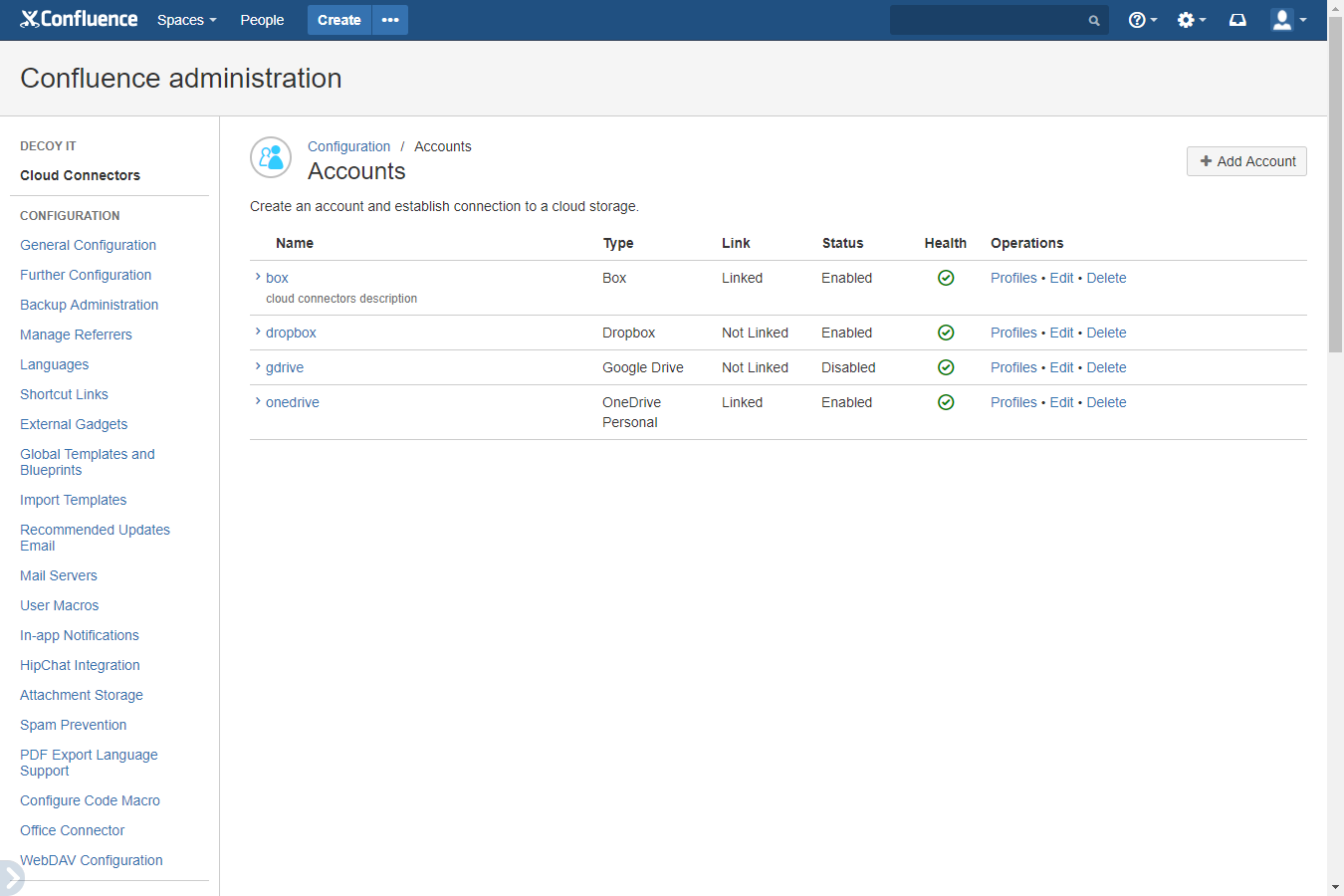Go to Configuration breadcrumb link

[348, 146]
